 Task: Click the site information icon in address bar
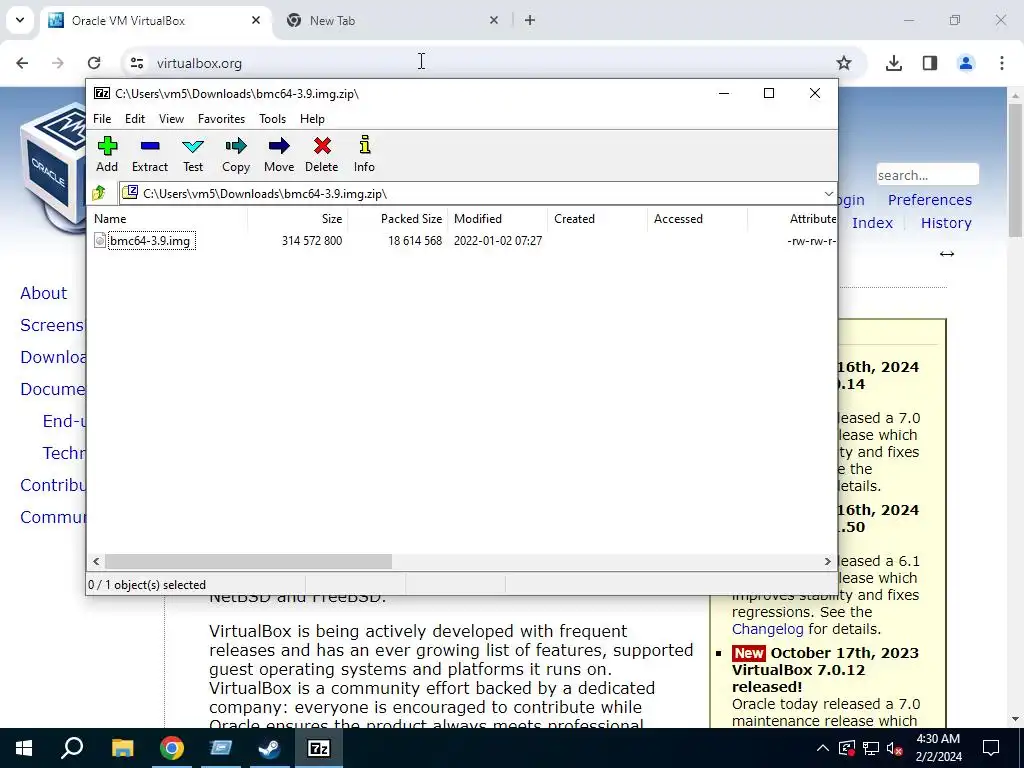[136, 63]
